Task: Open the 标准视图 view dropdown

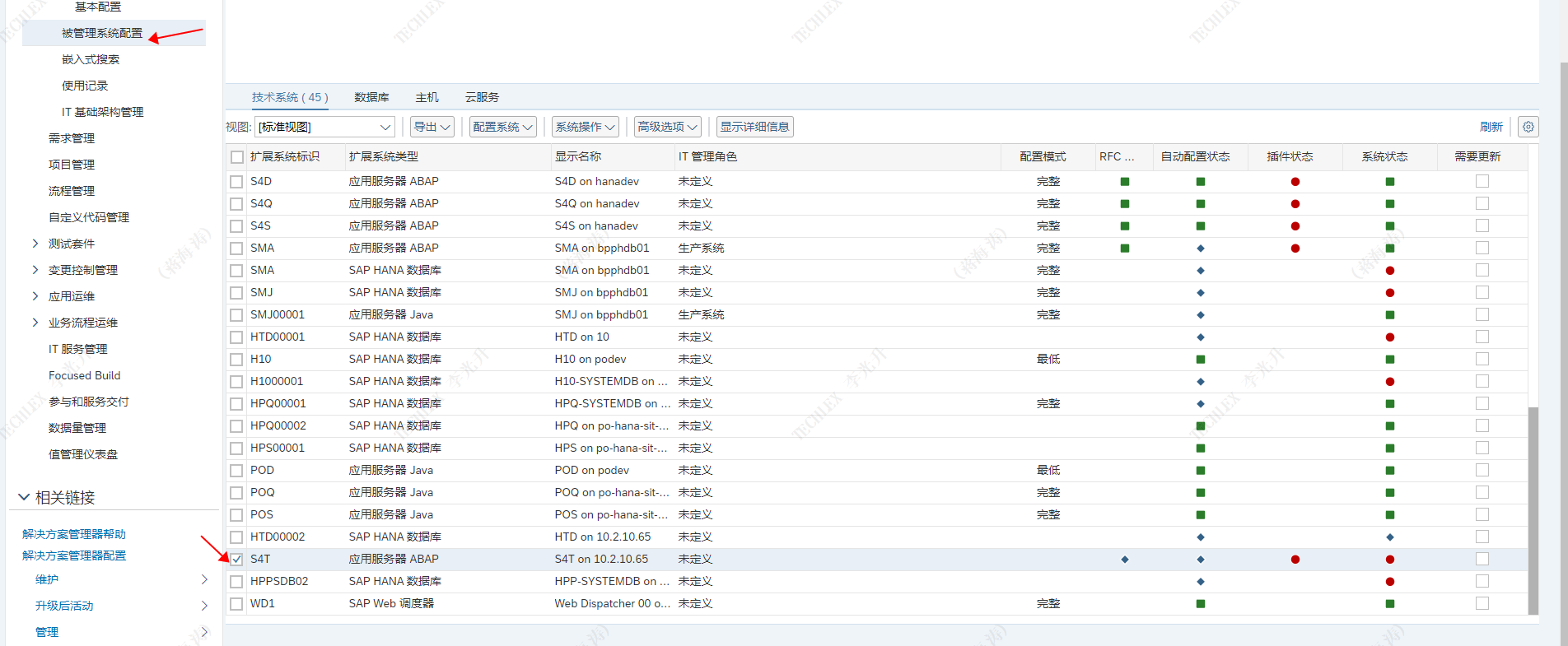Action: [325, 127]
